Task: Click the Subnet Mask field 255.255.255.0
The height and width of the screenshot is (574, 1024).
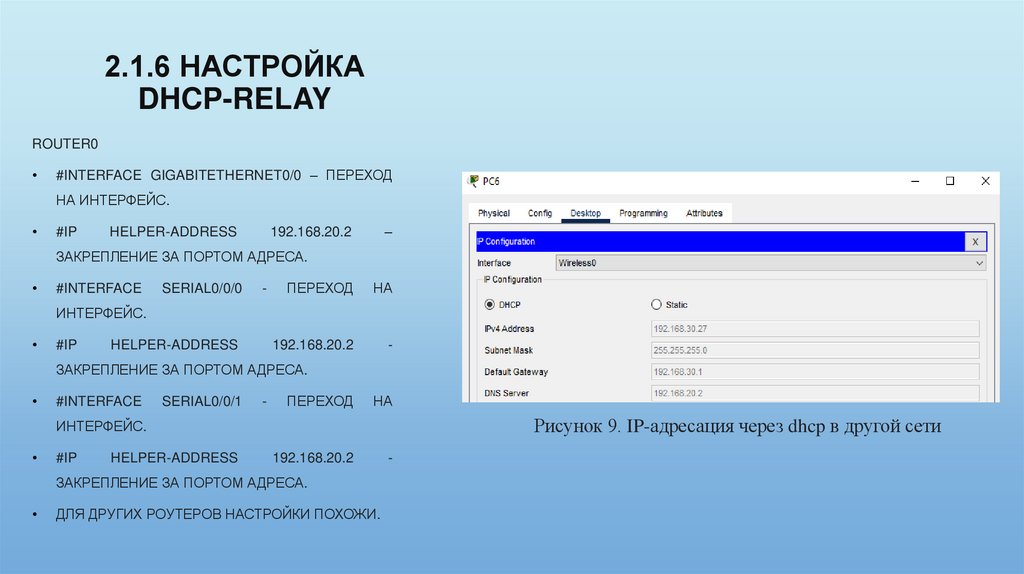Action: [815, 351]
